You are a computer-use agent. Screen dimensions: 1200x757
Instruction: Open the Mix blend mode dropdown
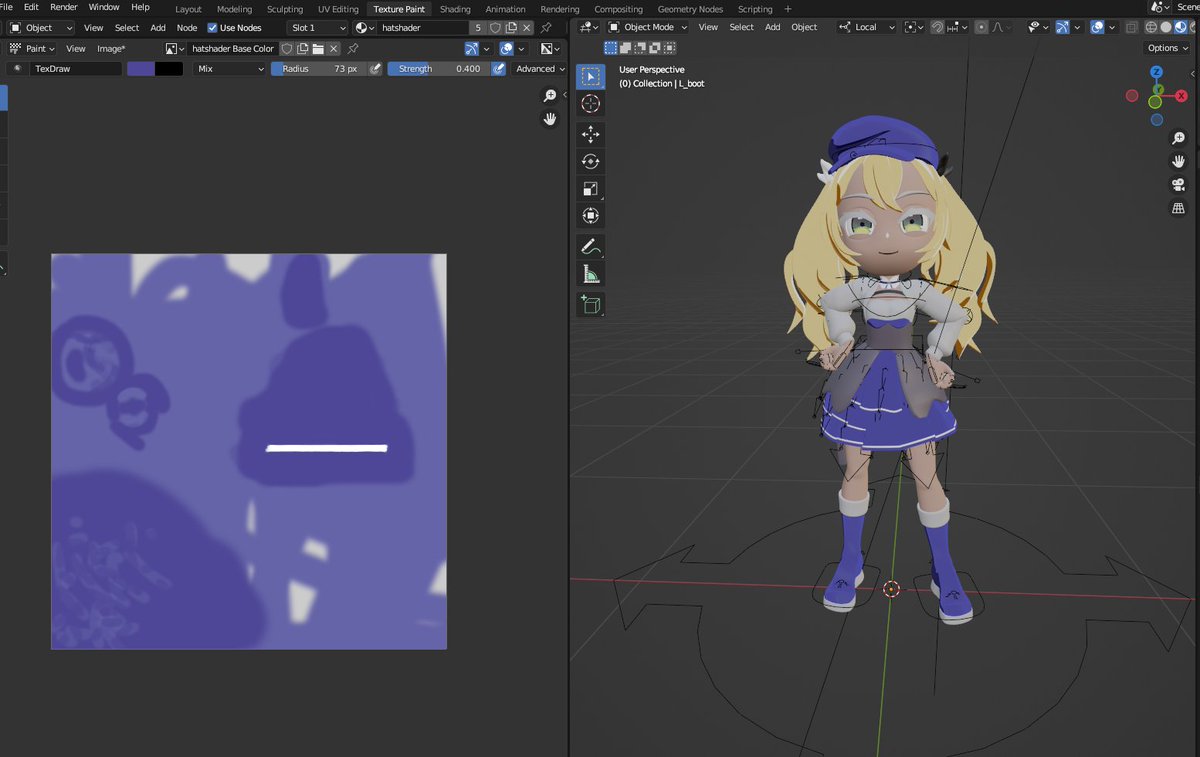coord(230,69)
